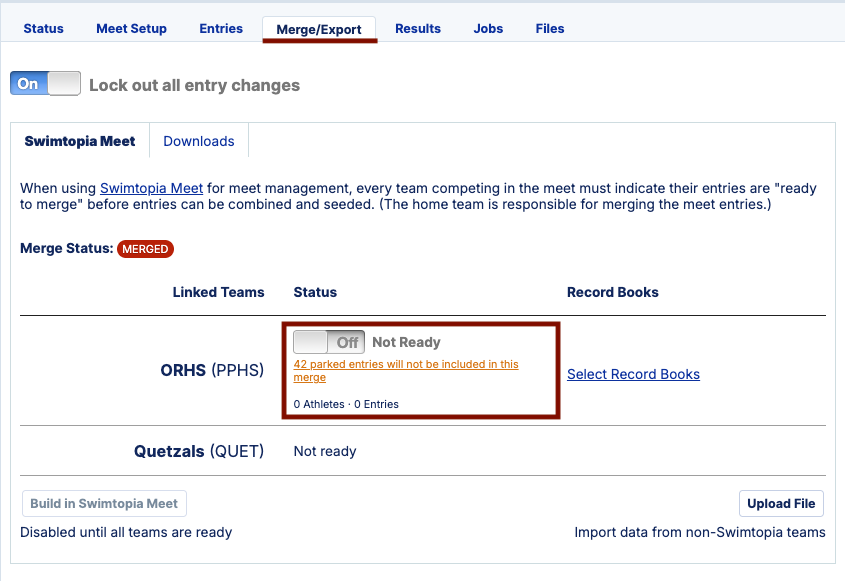The image size is (845, 581).
Task: Click the Record Books column header
Action: (x=613, y=292)
